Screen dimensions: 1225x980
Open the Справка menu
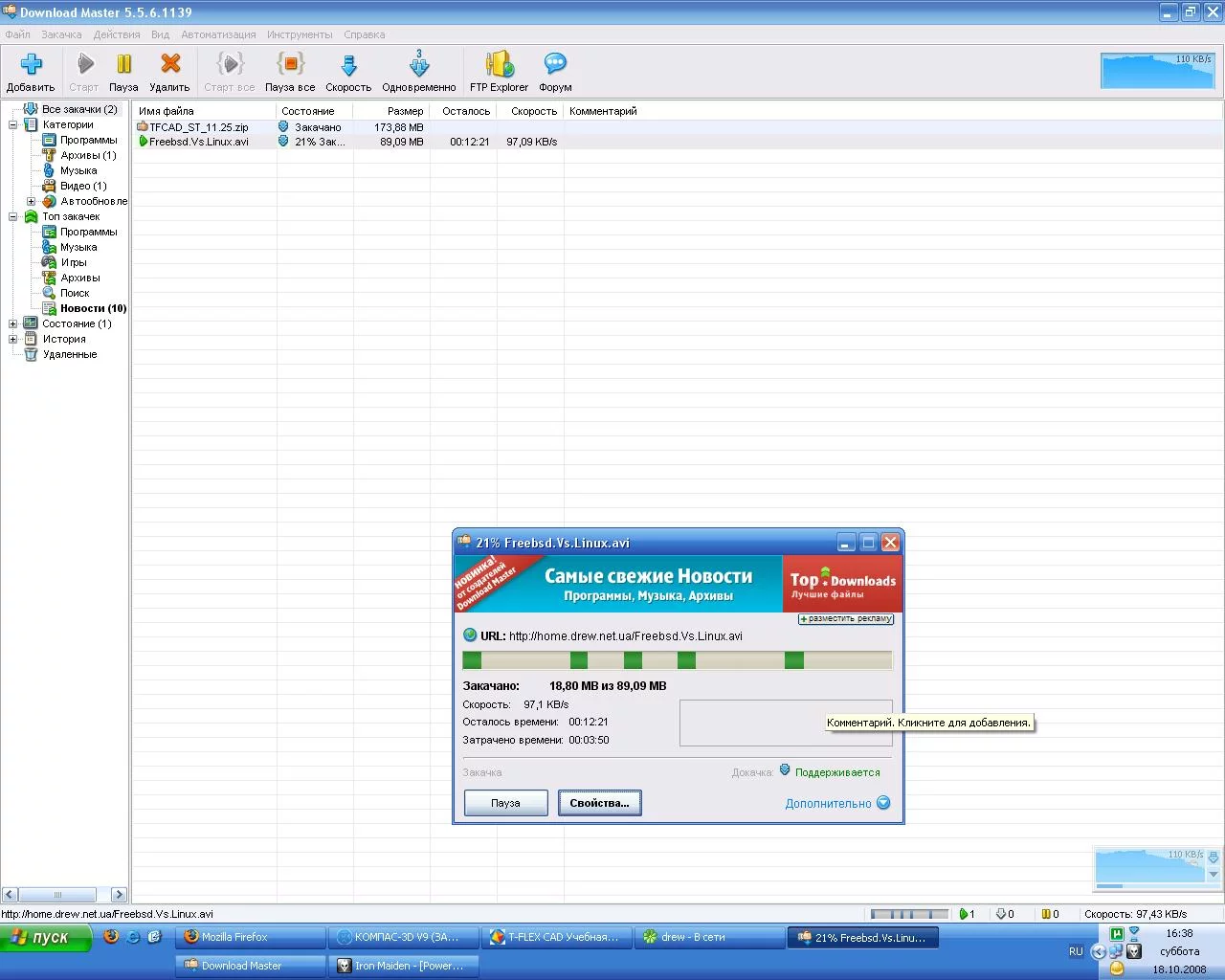(x=364, y=34)
